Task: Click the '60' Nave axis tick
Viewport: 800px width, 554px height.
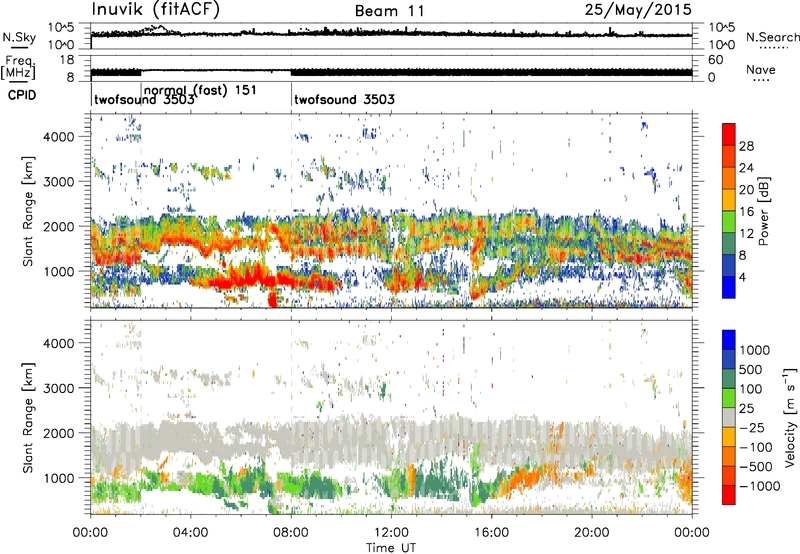Action: pyautogui.click(x=716, y=60)
